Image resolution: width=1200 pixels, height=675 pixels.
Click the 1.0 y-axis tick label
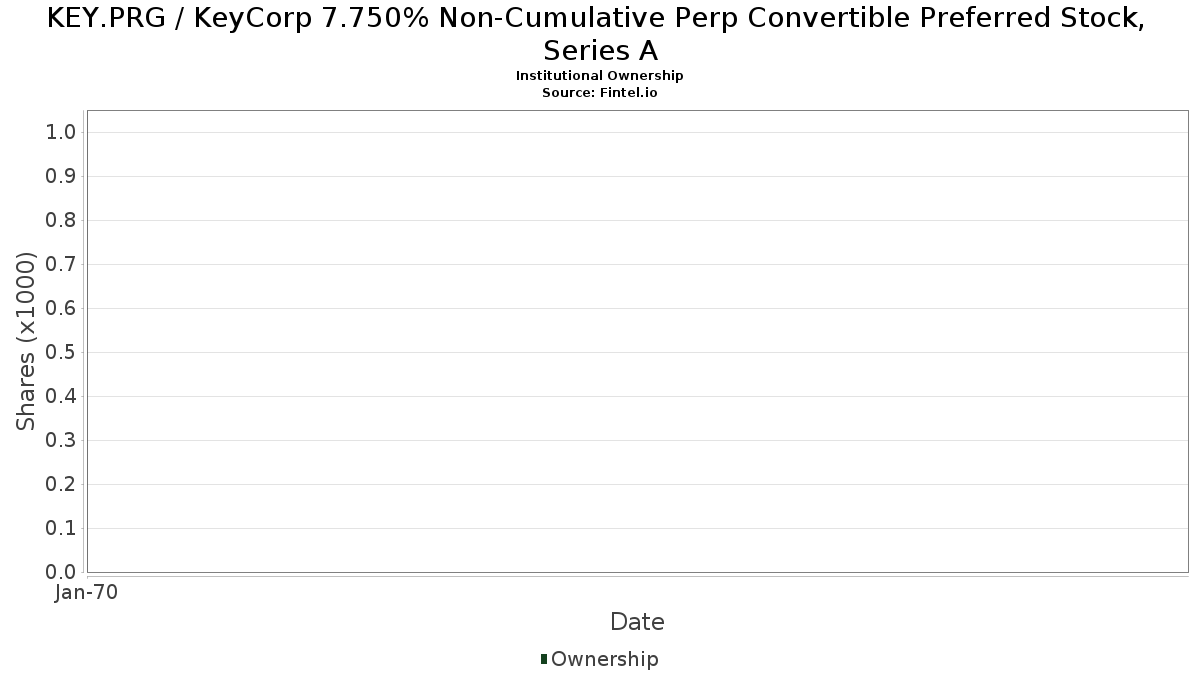click(61, 133)
